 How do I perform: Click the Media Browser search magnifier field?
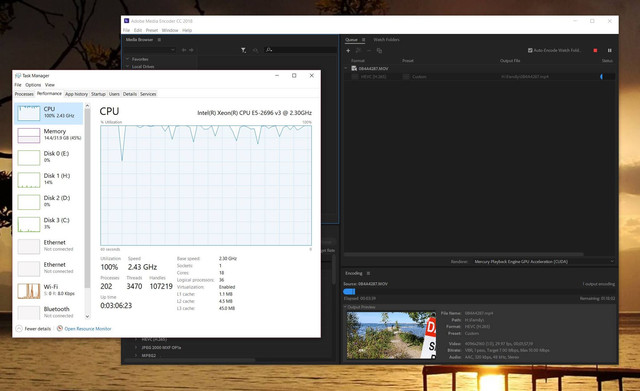301,50
